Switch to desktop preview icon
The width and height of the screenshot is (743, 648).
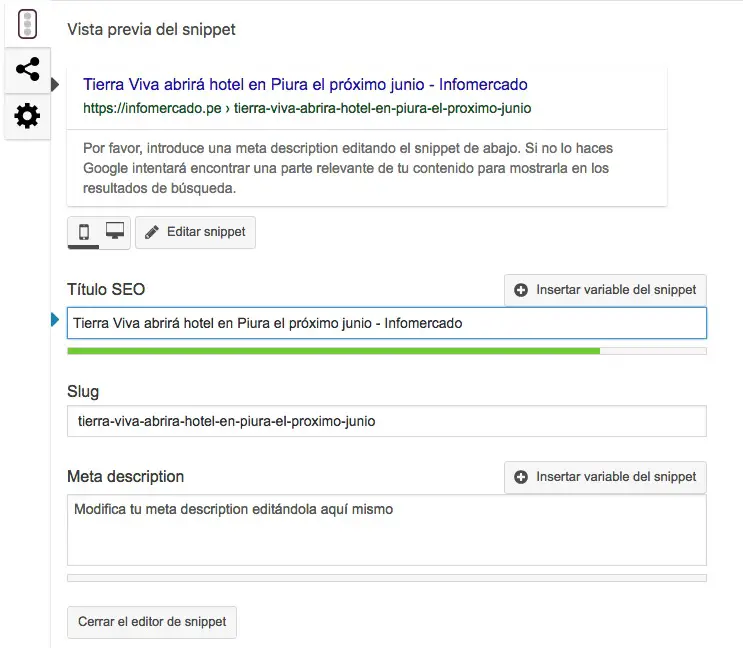(x=115, y=231)
